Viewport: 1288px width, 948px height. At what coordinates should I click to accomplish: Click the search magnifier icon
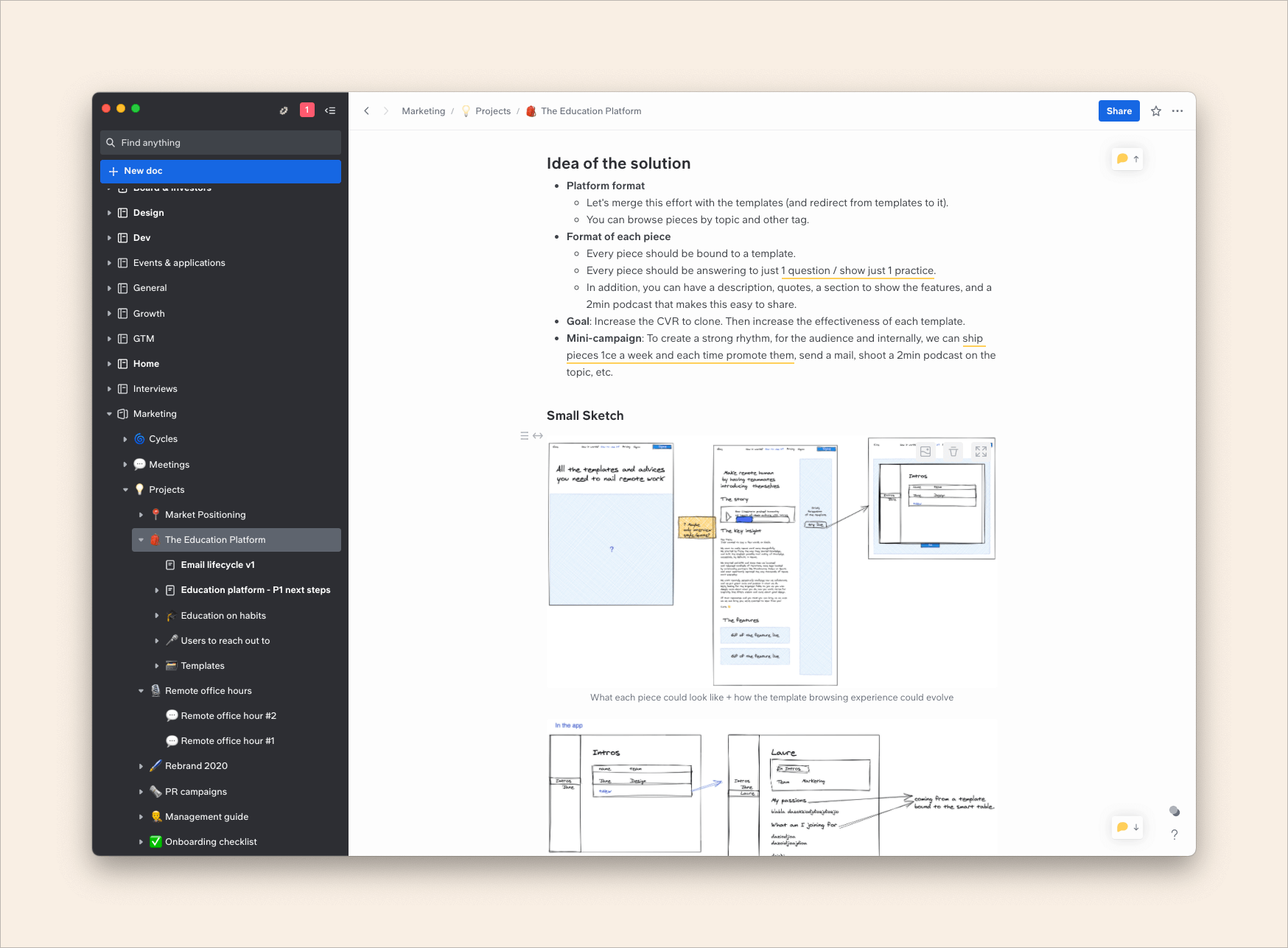click(111, 143)
